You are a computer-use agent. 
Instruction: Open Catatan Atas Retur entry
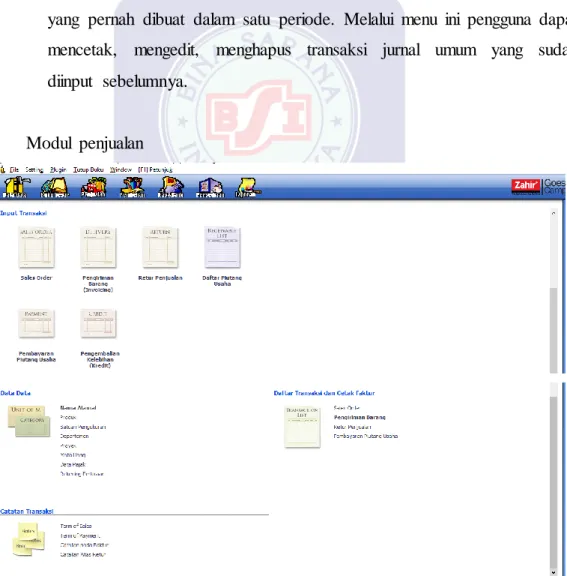tap(83, 555)
